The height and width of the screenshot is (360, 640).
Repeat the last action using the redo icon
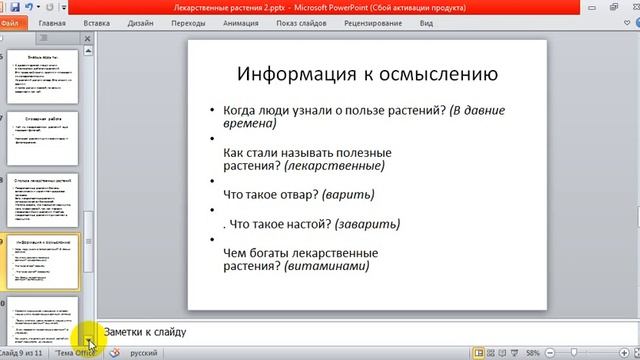[49, 7]
